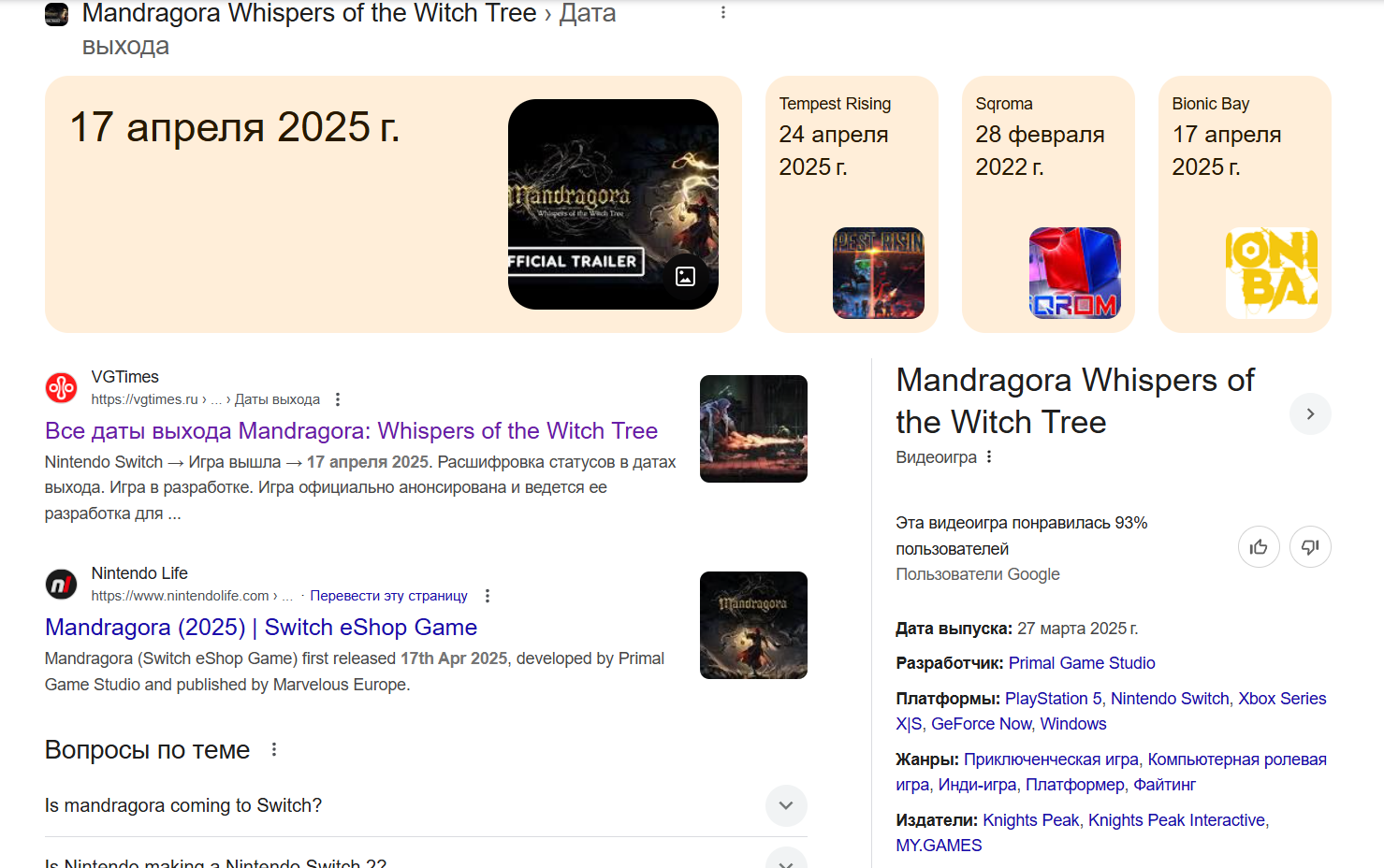Open the Bionic Bay cover thumbnail

[x=1272, y=273]
